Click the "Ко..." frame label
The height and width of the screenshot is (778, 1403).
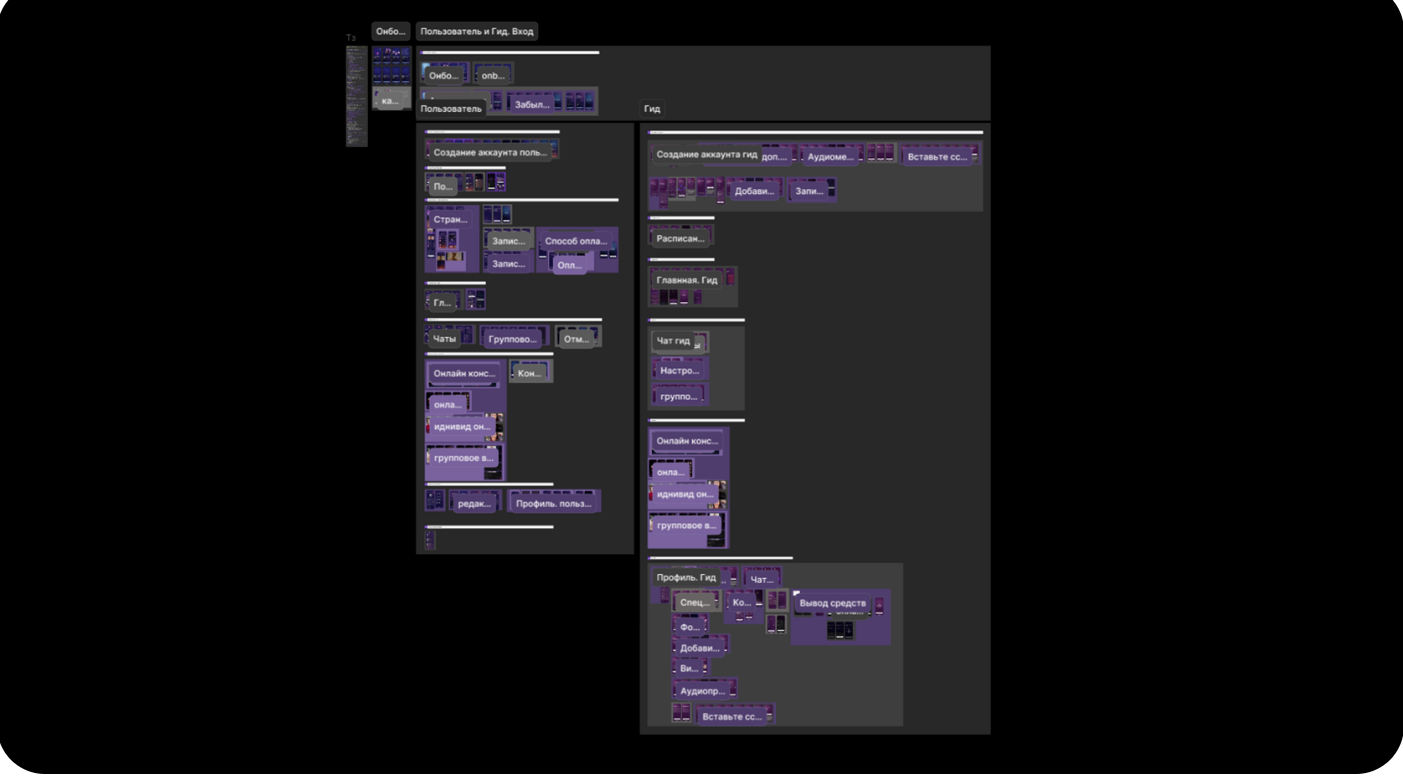click(x=741, y=603)
